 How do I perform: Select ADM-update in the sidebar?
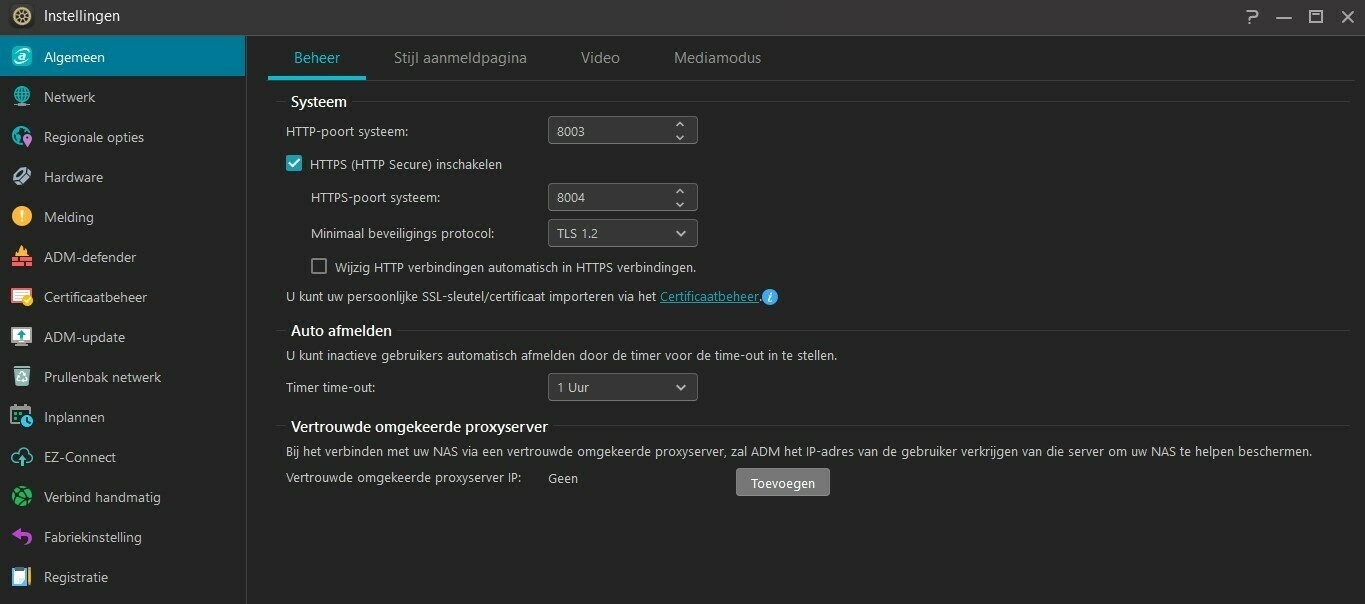(122, 337)
